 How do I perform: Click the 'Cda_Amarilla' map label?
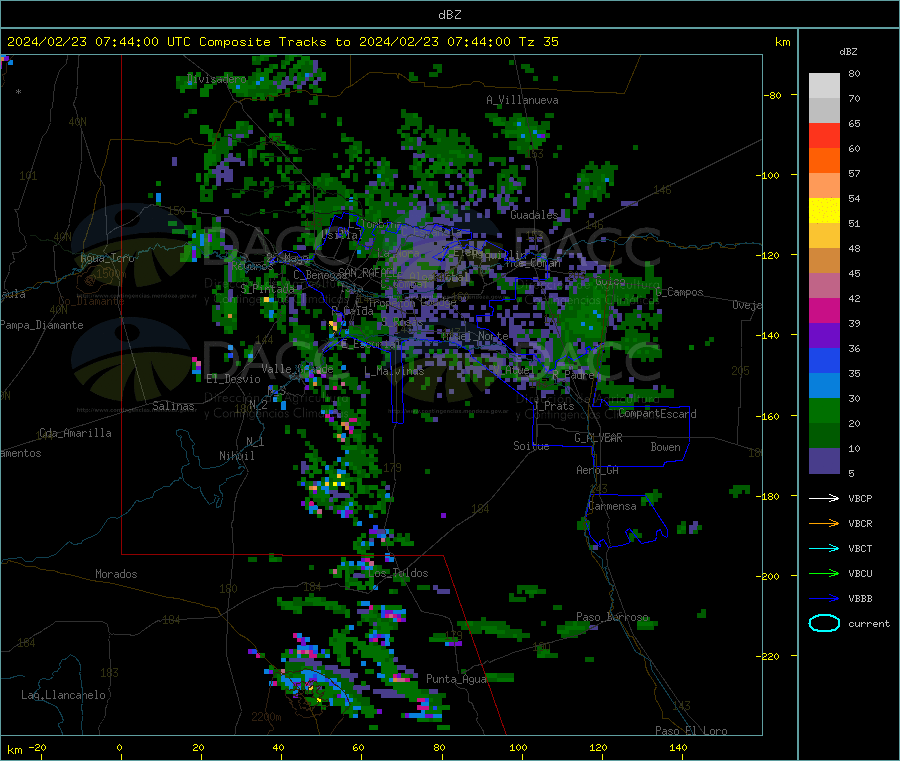click(x=75, y=433)
